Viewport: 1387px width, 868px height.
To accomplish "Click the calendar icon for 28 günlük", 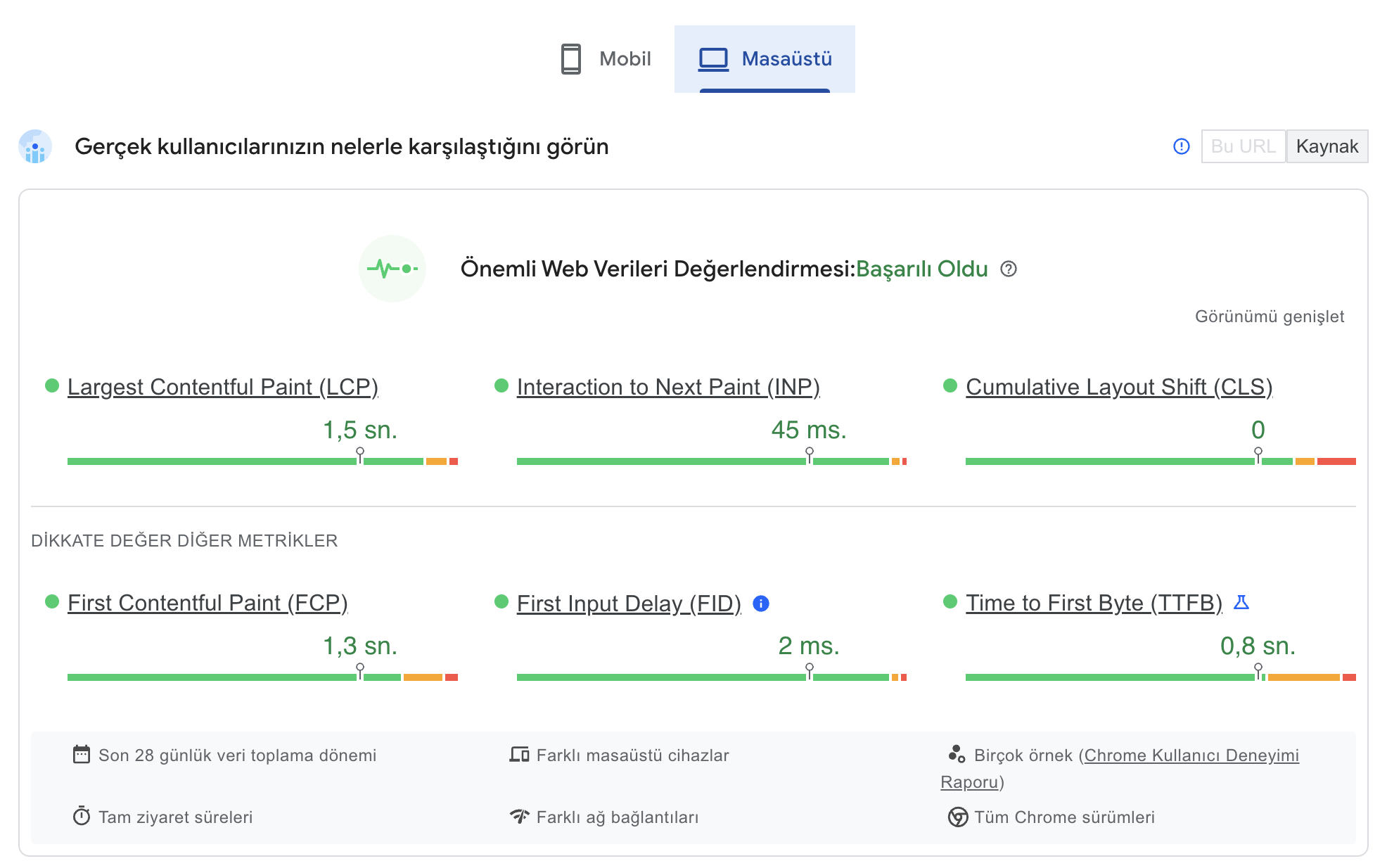I will tap(82, 755).
